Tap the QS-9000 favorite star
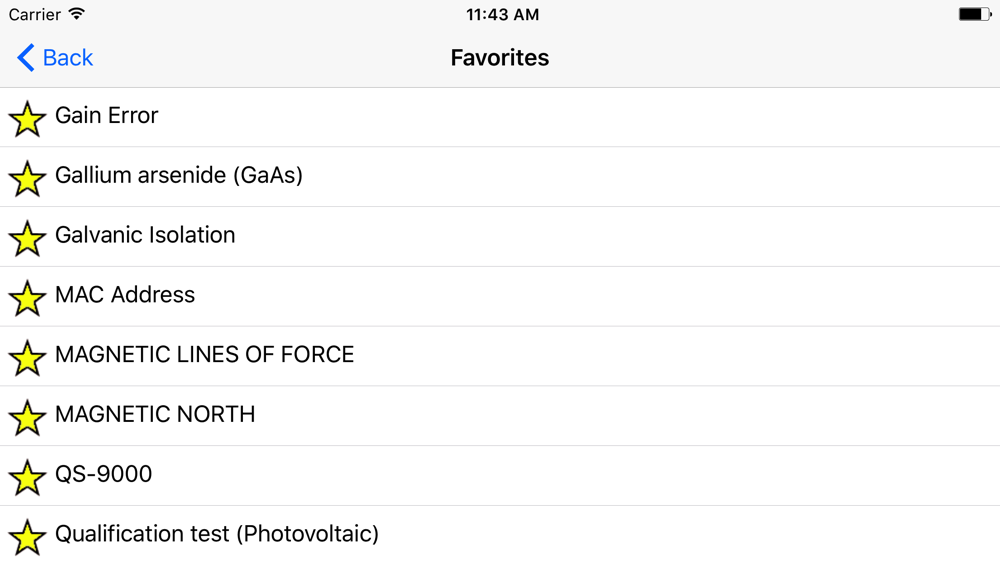 point(27,478)
